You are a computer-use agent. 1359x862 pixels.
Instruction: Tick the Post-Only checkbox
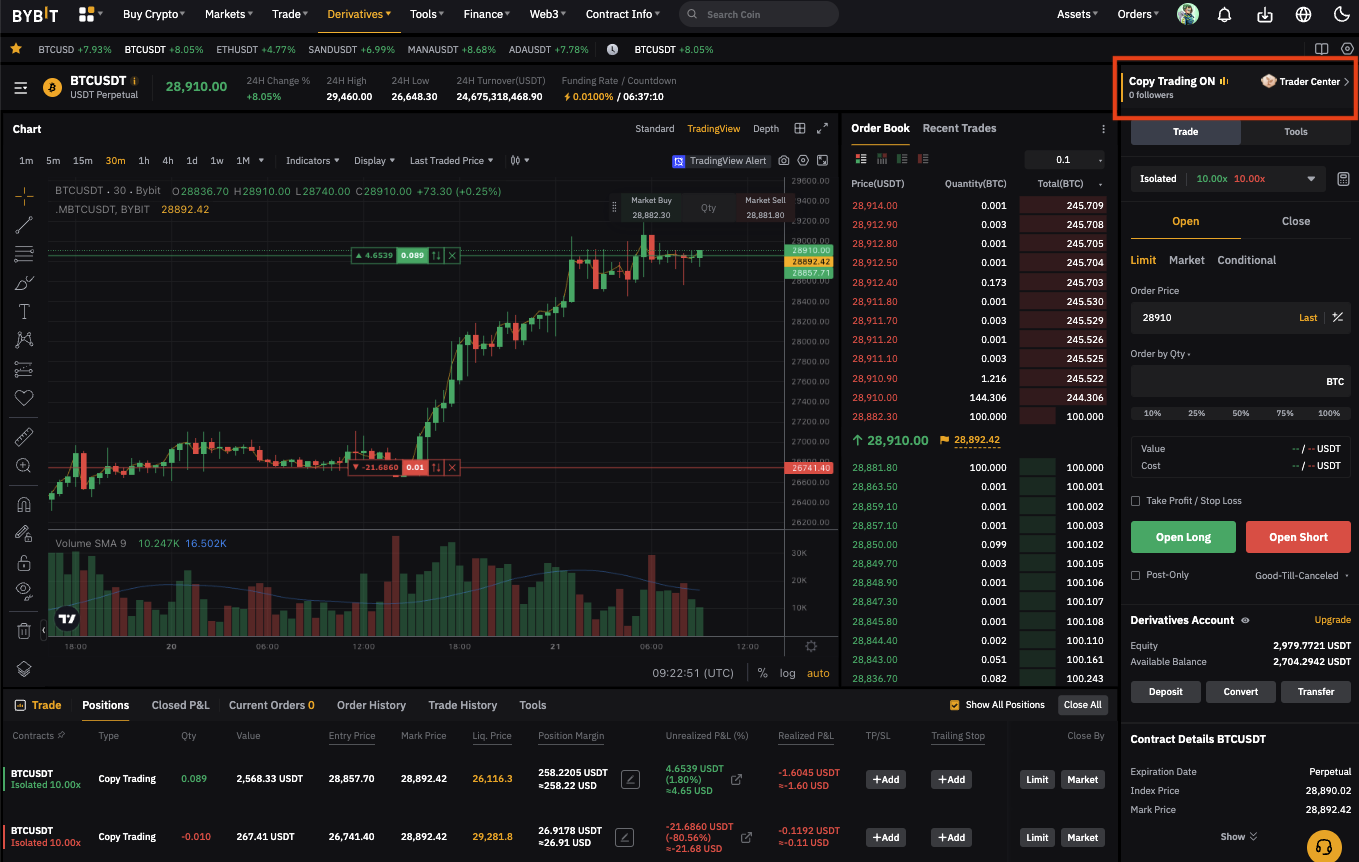coord(1135,575)
